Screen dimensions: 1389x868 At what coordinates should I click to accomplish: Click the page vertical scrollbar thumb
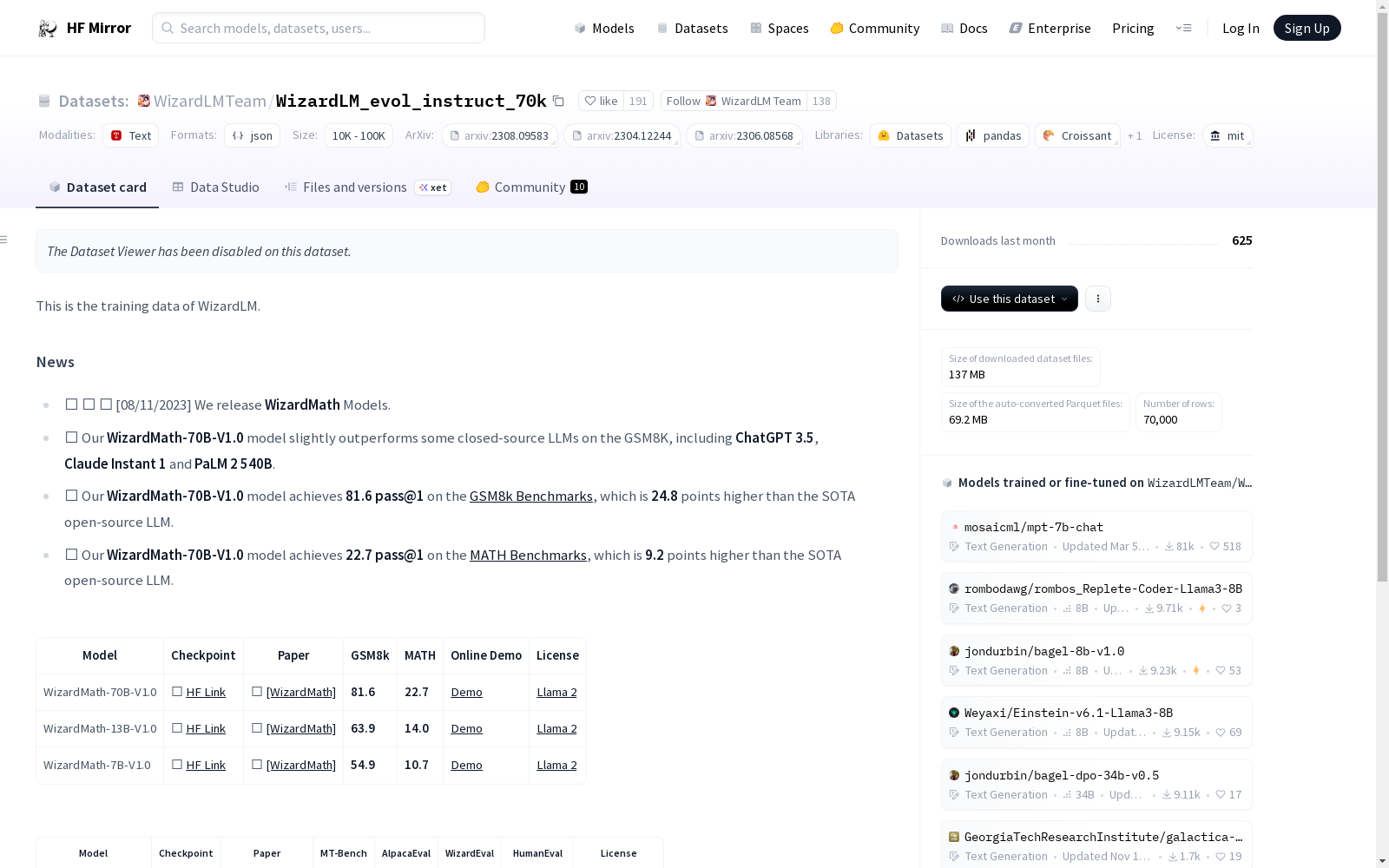pyautogui.click(x=1382, y=299)
